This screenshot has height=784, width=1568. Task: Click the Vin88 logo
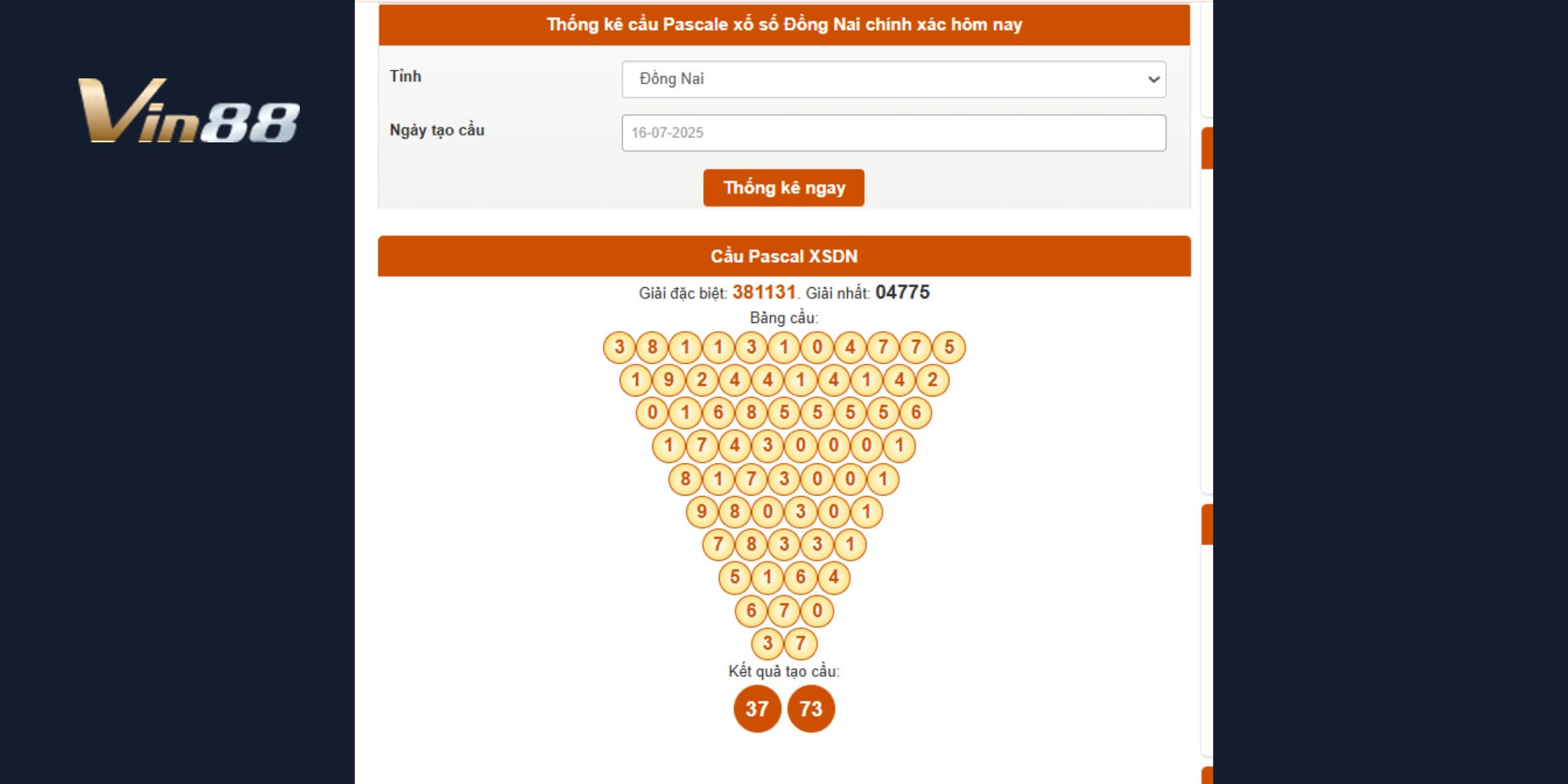click(x=188, y=110)
